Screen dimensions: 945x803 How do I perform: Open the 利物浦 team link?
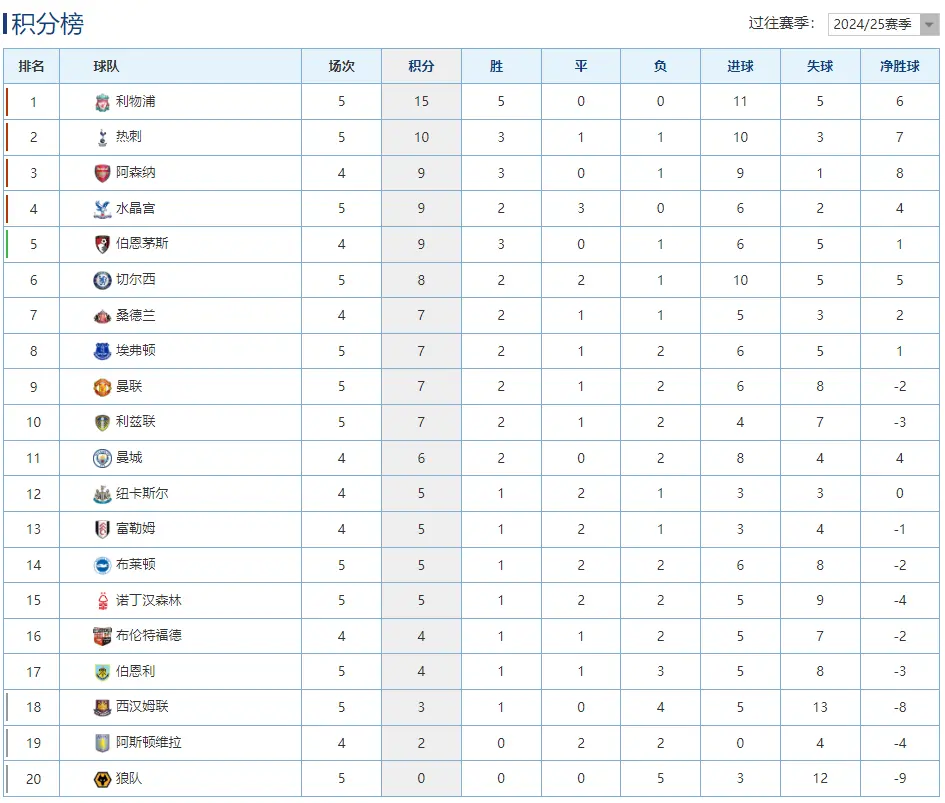pyautogui.click(x=136, y=101)
